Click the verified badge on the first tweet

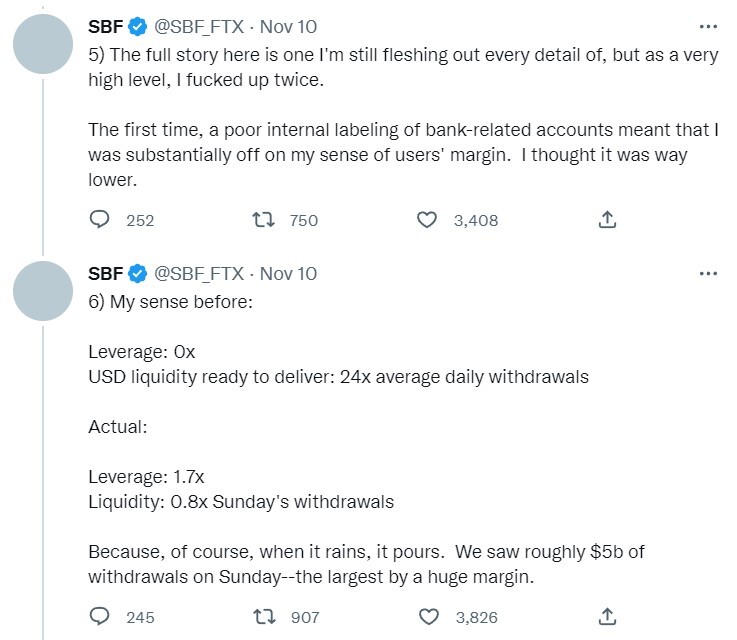(x=137, y=26)
